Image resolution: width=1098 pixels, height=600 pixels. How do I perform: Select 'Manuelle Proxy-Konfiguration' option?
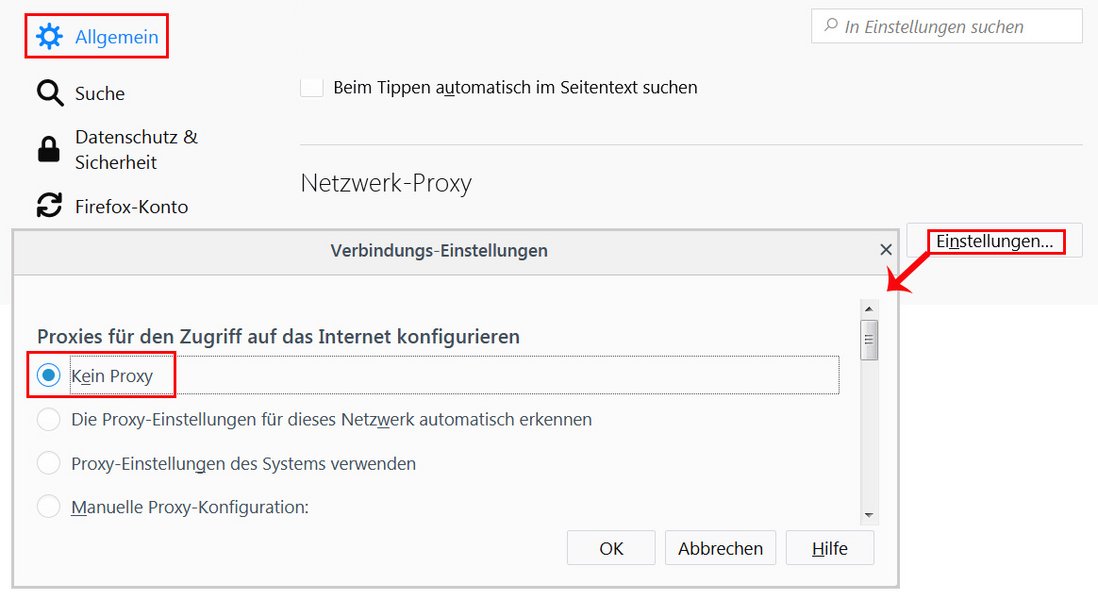[x=49, y=507]
